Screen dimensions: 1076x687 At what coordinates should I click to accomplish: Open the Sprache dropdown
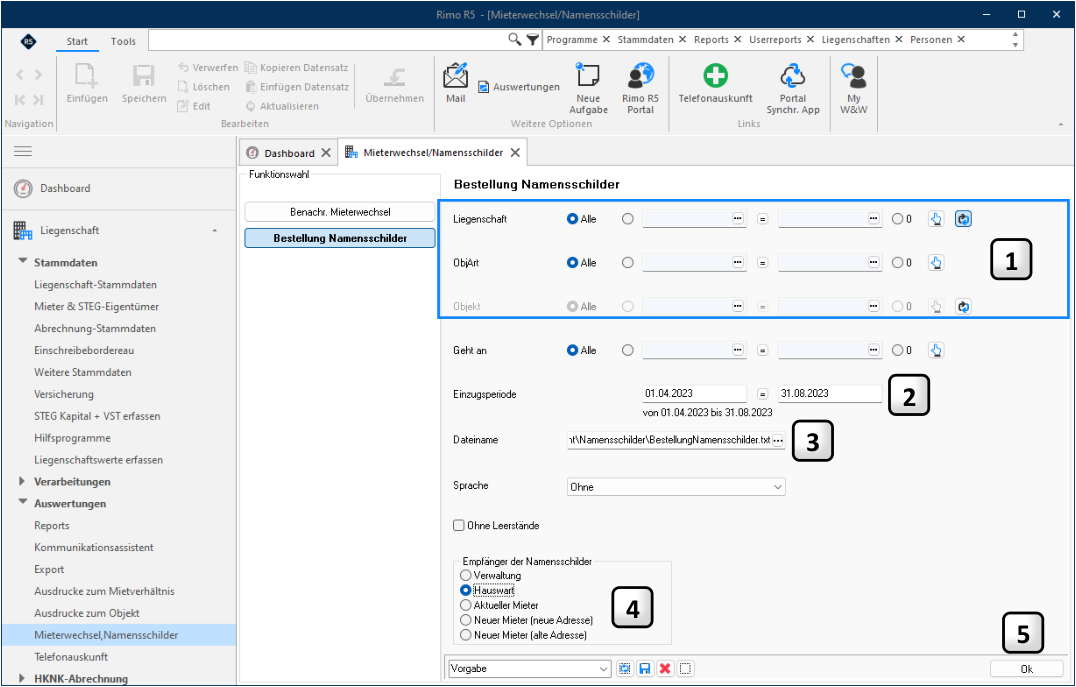pyautogui.click(x=676, y=487)
